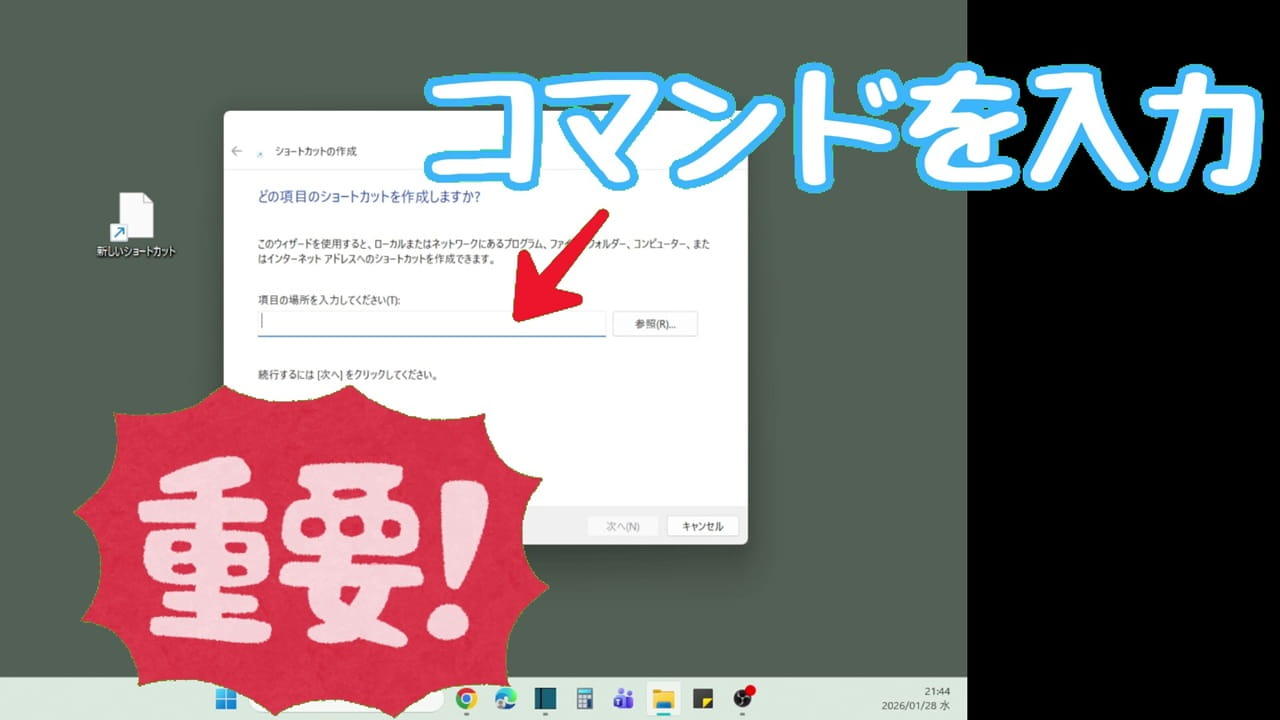
Task: Click the キャンセル button to dismiss the wizard
Action: click(x=702, y=525)
